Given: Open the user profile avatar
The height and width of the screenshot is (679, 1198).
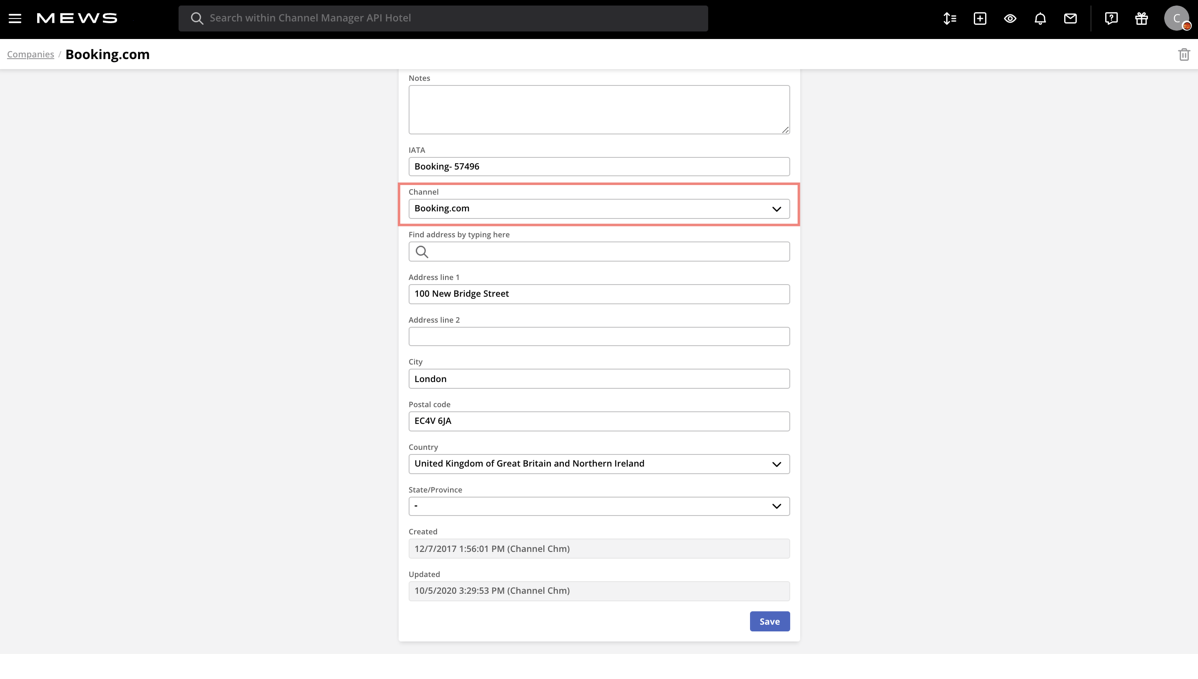Looking at the screenshot, I should [x=1176, y=17].
